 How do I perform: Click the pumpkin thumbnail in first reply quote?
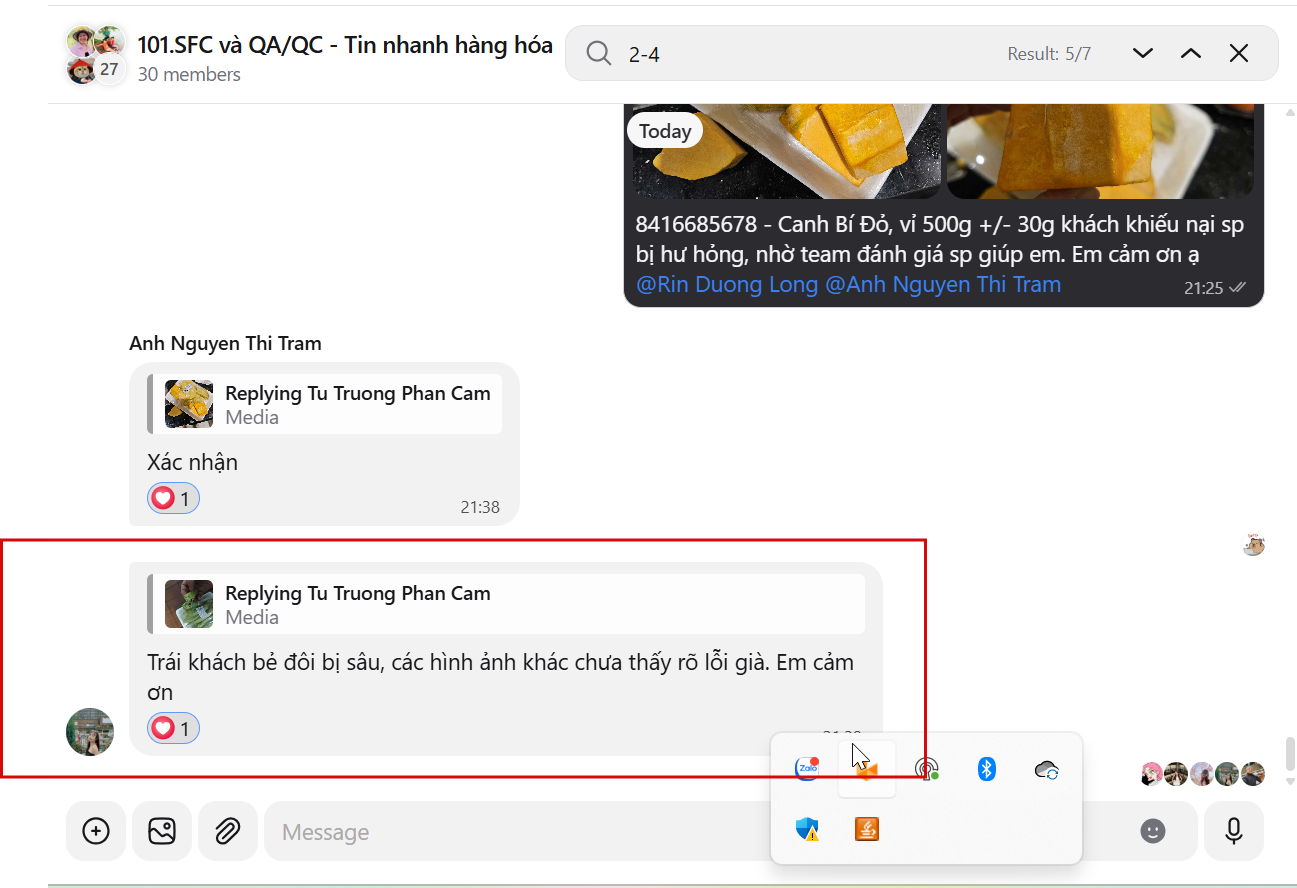[x=189, y=404]
